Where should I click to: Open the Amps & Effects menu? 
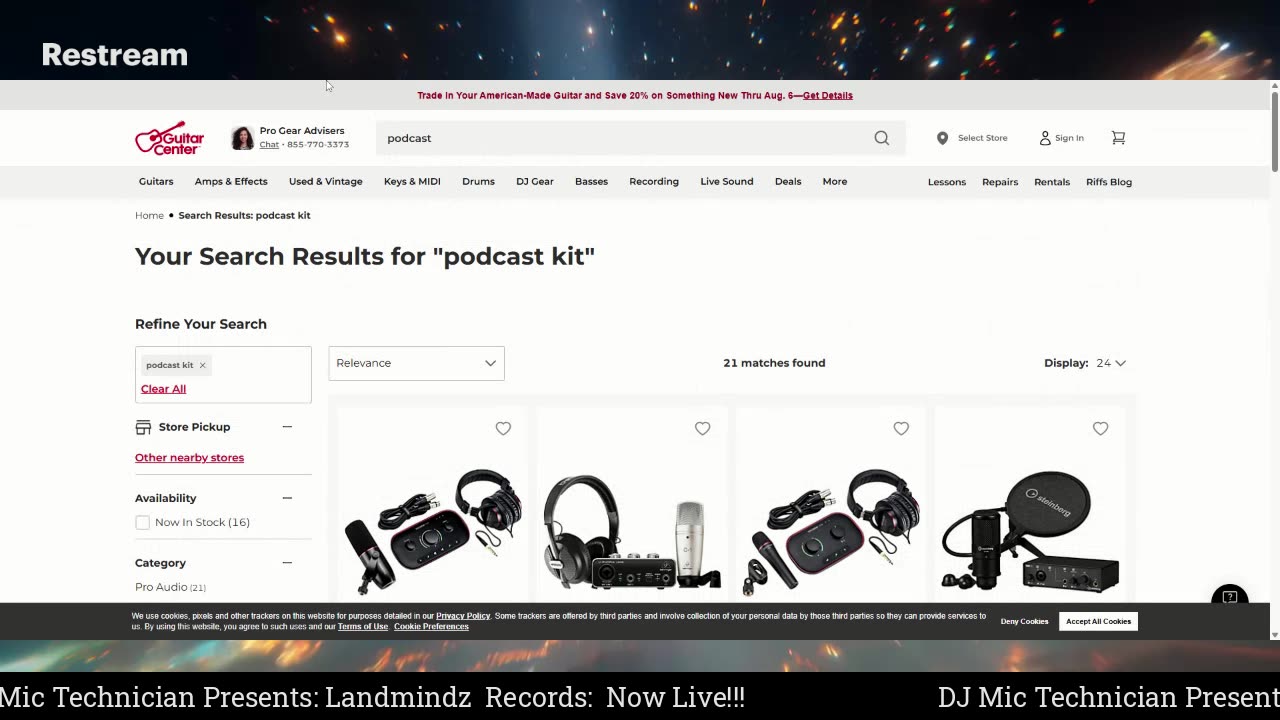coord(231,182)
